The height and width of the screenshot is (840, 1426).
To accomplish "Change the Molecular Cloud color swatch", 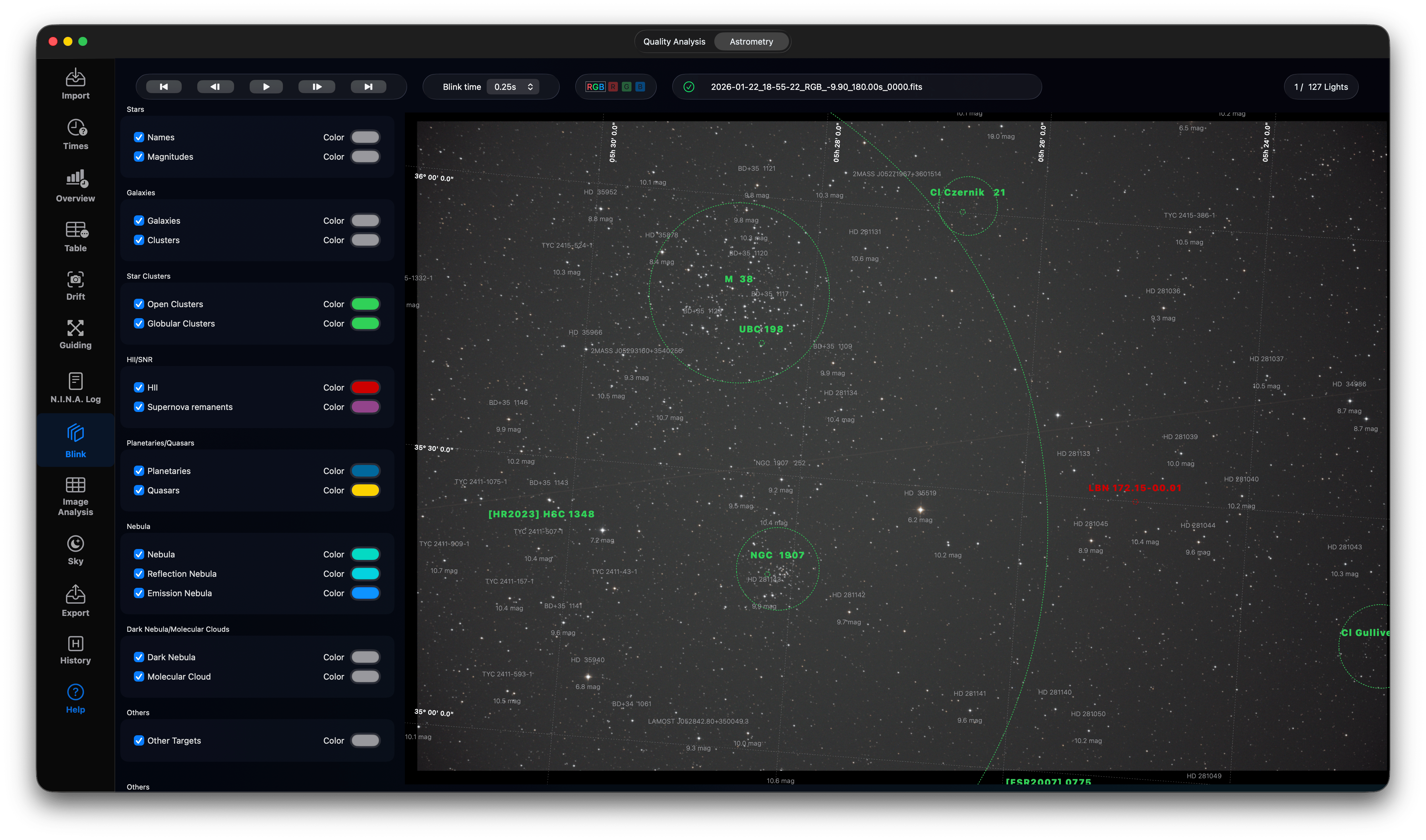I will pos(365,676).
